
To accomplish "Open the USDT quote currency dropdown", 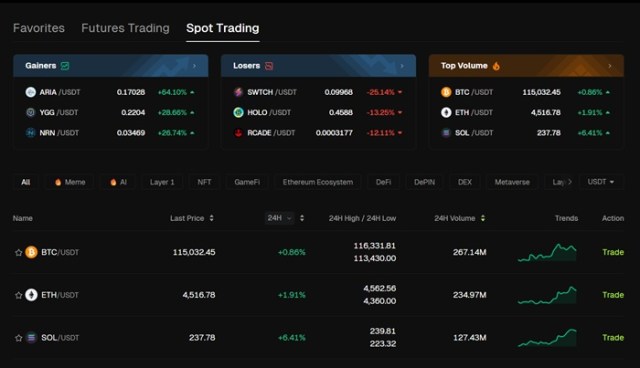I will (x=601, y=182).
